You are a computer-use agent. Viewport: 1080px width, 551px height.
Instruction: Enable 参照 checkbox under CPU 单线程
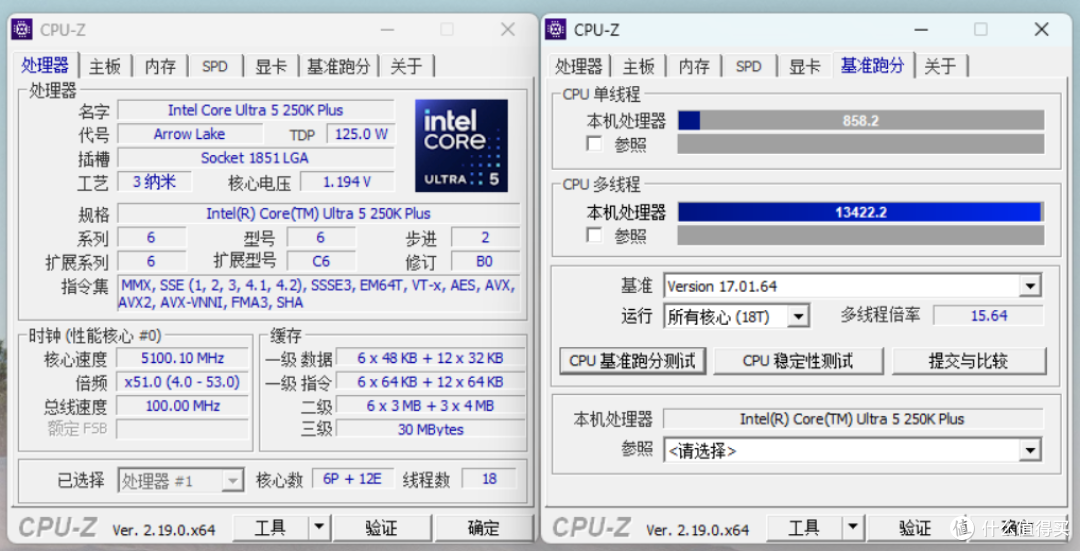click(x=594, y=144)
